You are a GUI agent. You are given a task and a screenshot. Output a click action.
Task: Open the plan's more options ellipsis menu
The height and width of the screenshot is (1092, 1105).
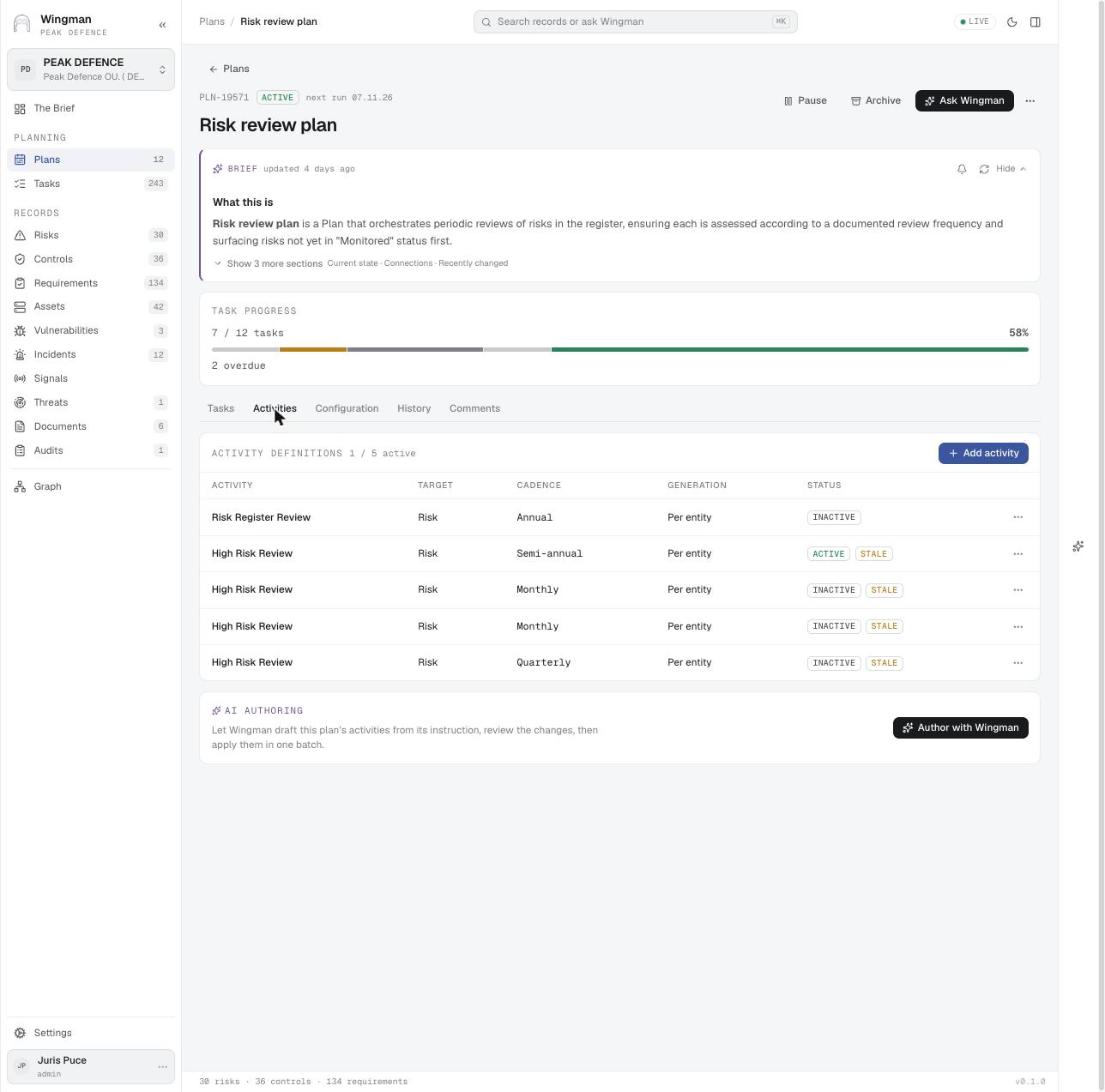[1030, 101]
